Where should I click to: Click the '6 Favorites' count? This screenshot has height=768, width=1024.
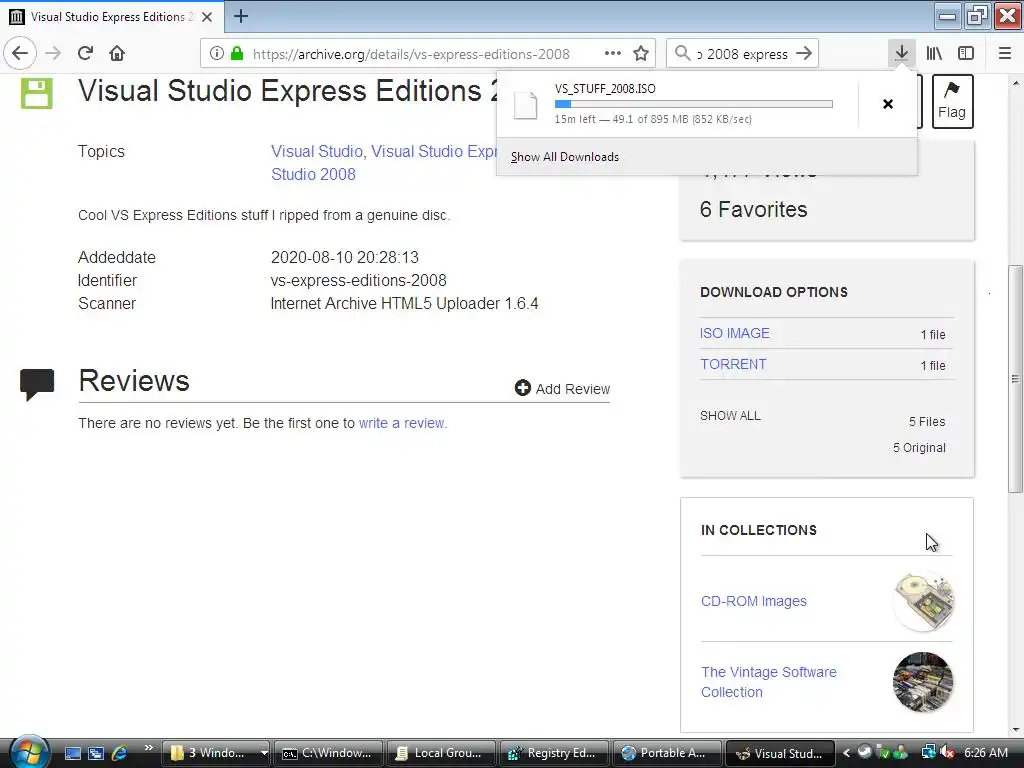tap(754, 210)
